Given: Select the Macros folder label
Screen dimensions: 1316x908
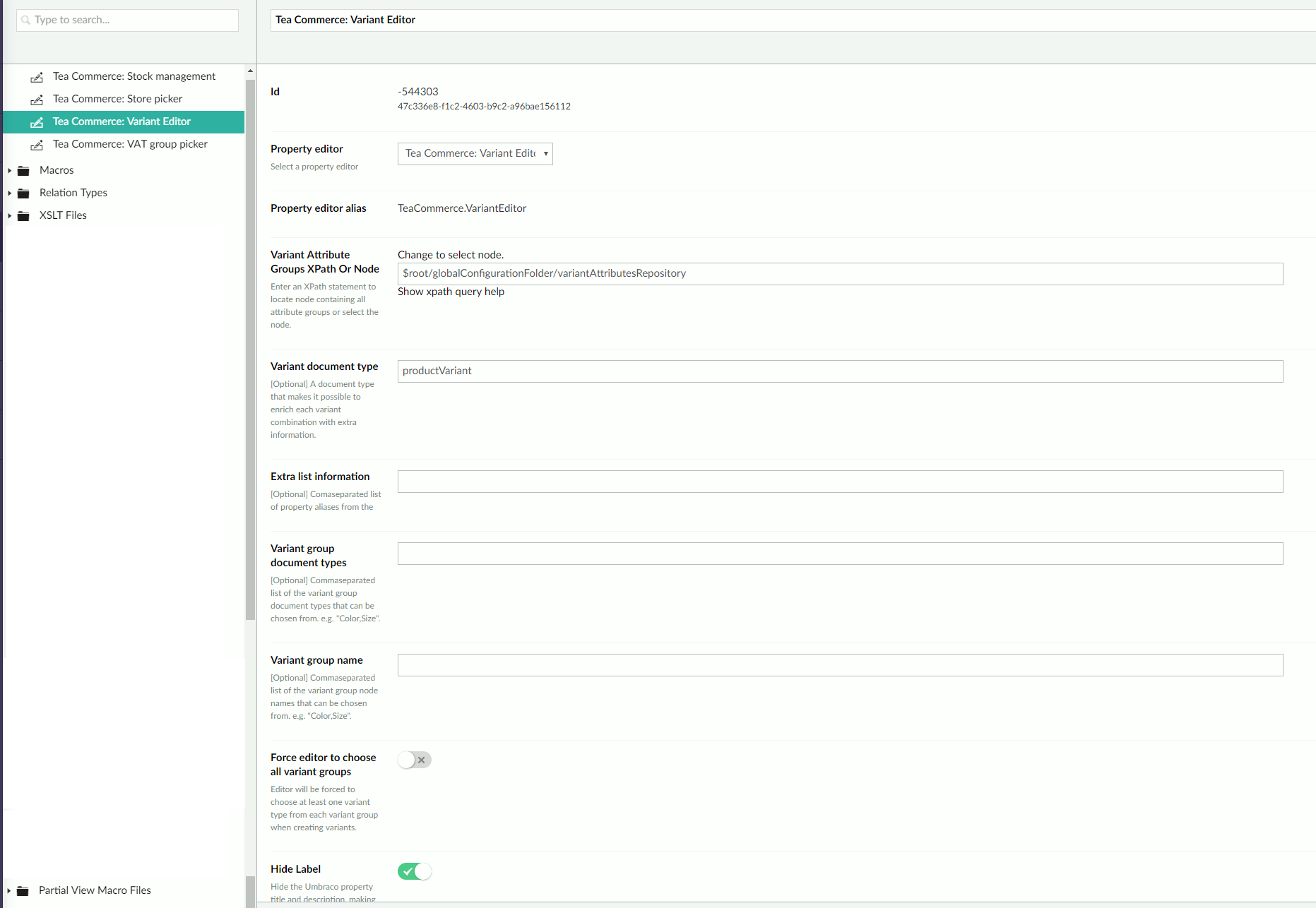Looking at the screenshot, I should click(x=57, y=170).
